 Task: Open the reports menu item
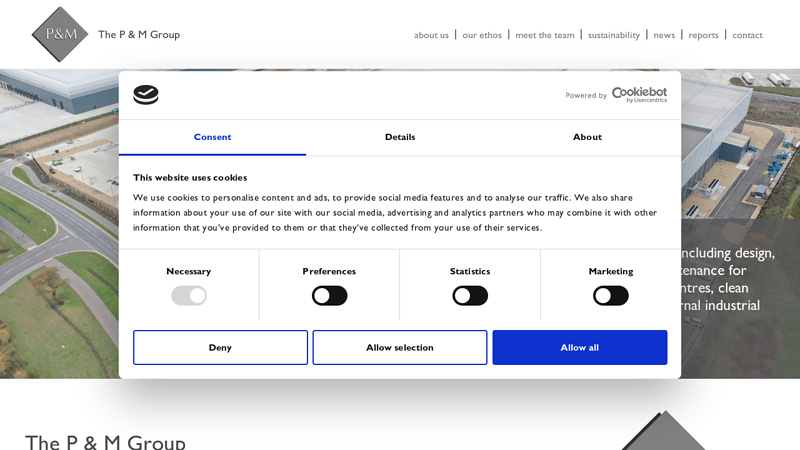point(704,35)
